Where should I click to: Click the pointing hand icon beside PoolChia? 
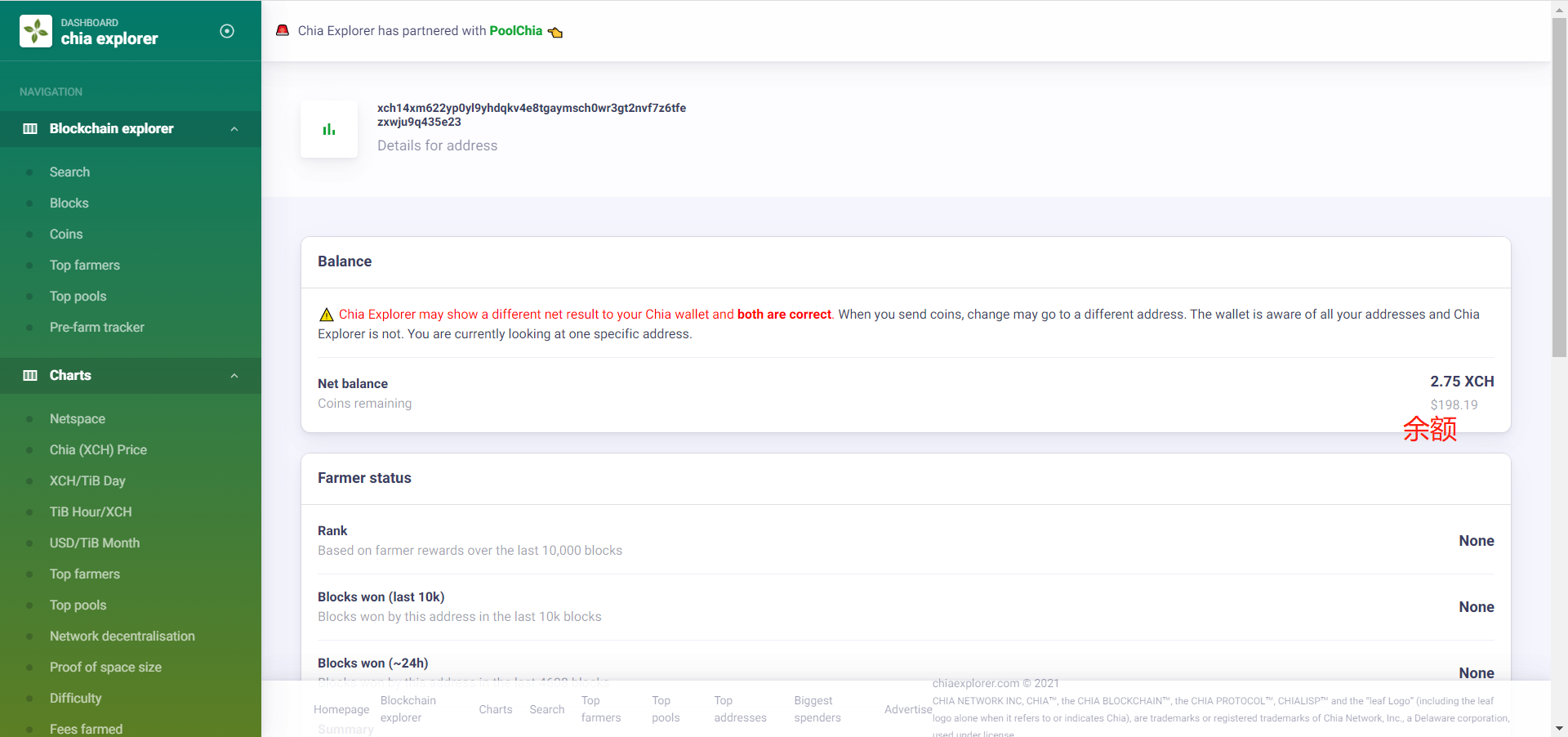[x=555, y=32]
